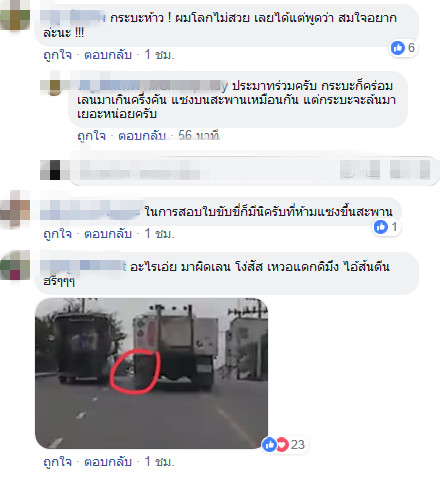Reply to first comment via ตอบกลับ
This screenshot has height=478, width=440.
pyautogui.click(x=108, y=55)
